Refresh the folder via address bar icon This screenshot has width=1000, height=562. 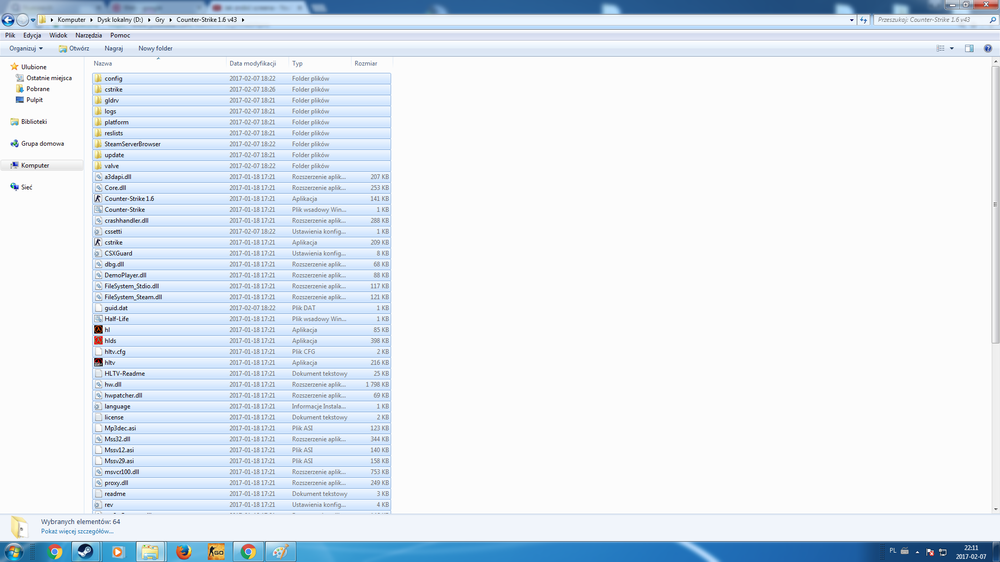pos(865,19)
